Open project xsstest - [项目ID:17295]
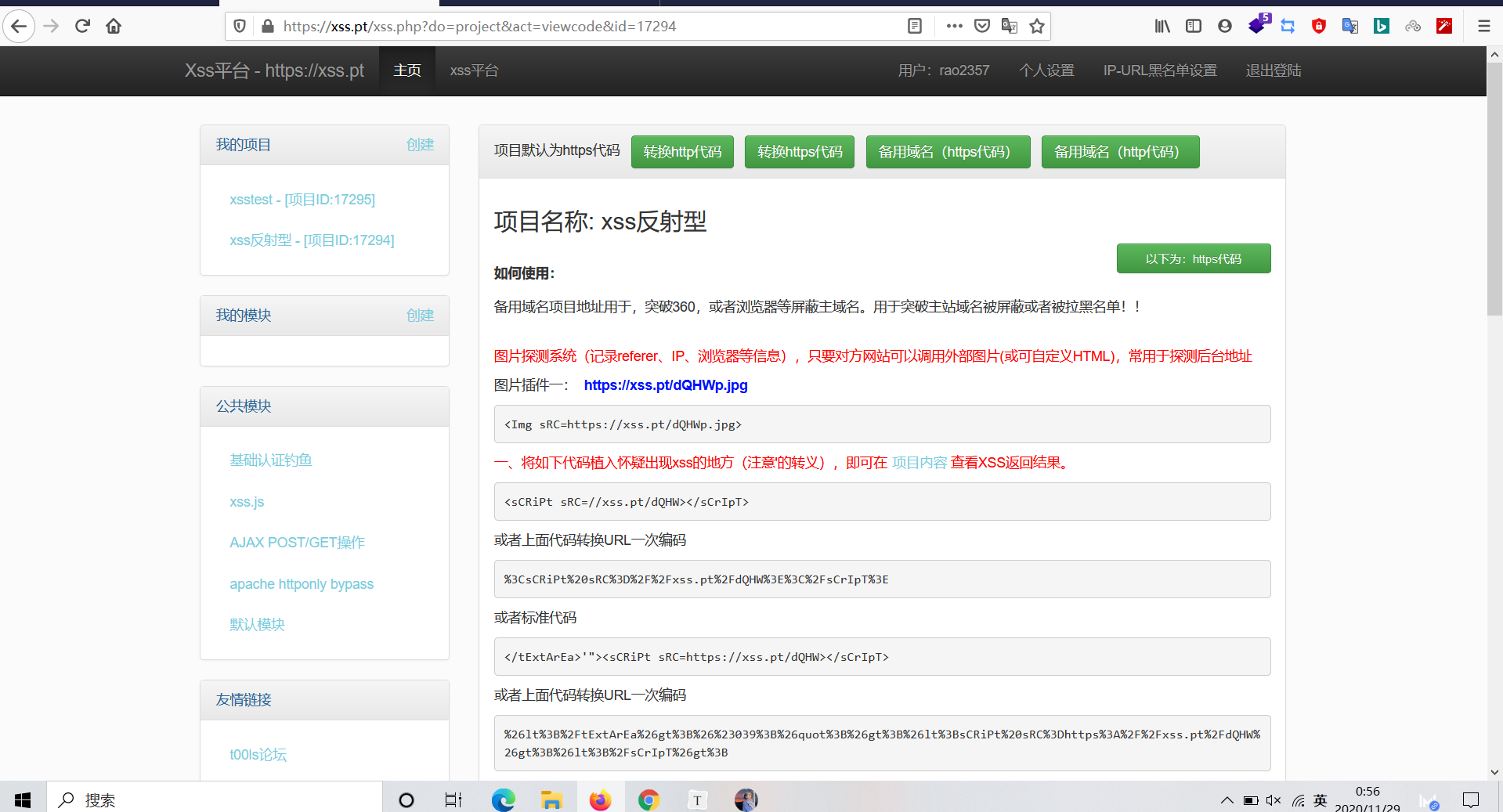The image size is (1503, 812). click(x=302, y=200)
